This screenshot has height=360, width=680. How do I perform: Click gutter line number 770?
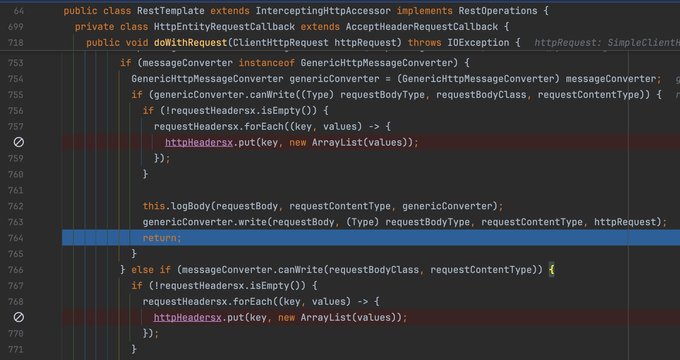pyautogui.click(x=16, y=333)
